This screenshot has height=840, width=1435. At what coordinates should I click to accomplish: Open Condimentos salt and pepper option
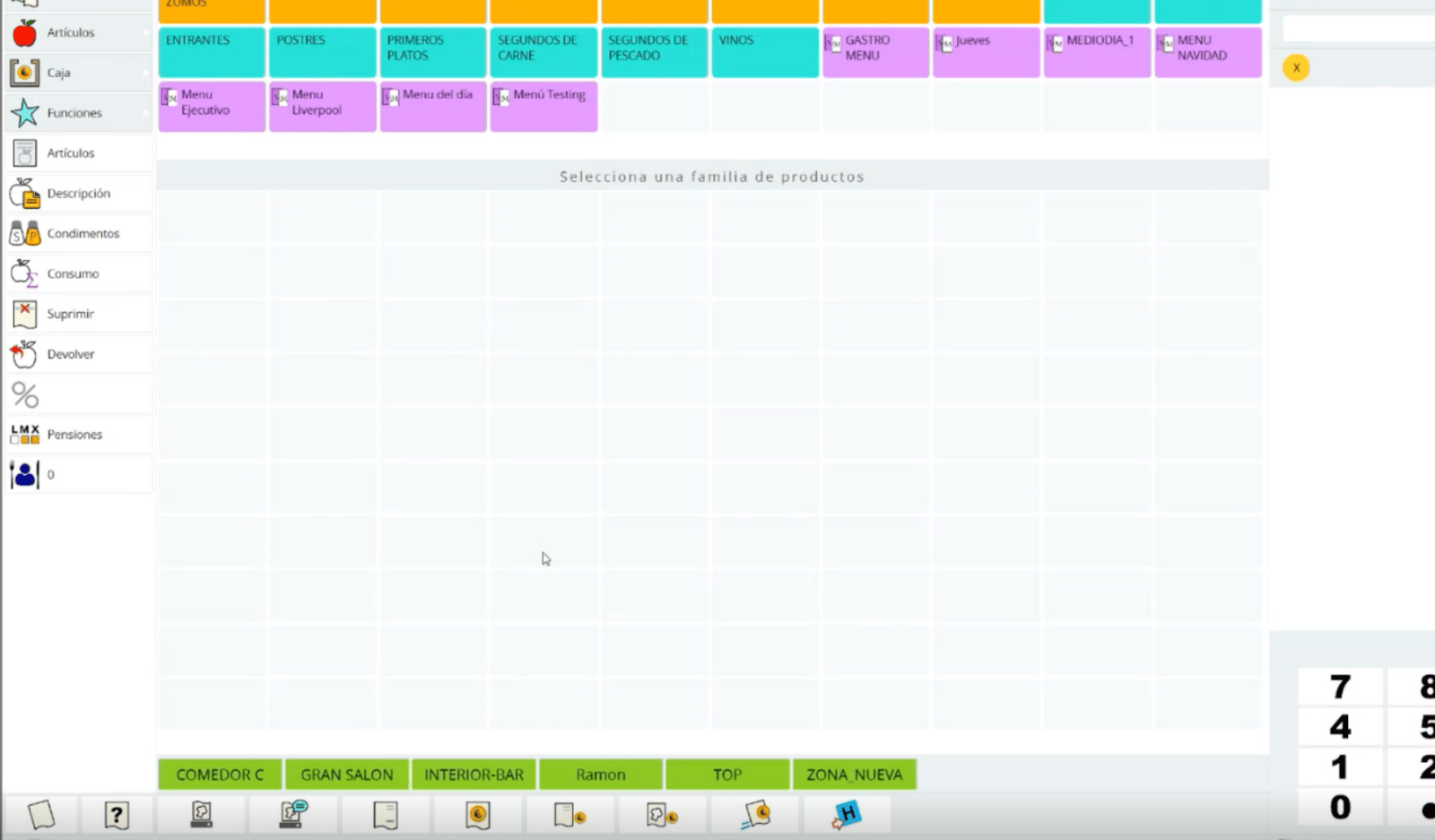(x=78, y=233)
